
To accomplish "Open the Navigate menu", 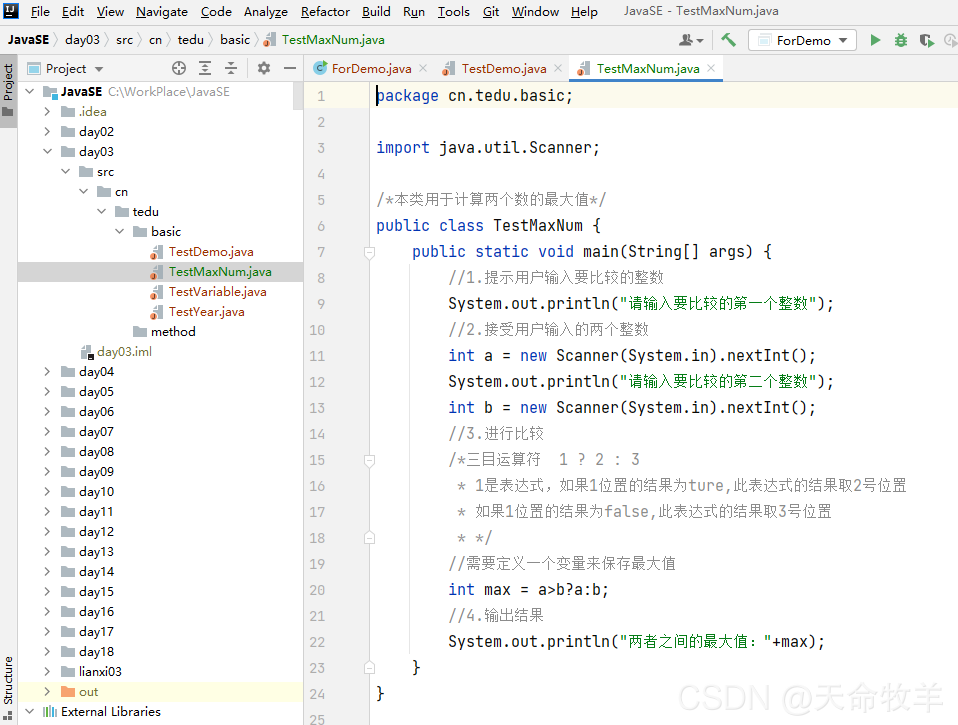I will coord(162,12).
